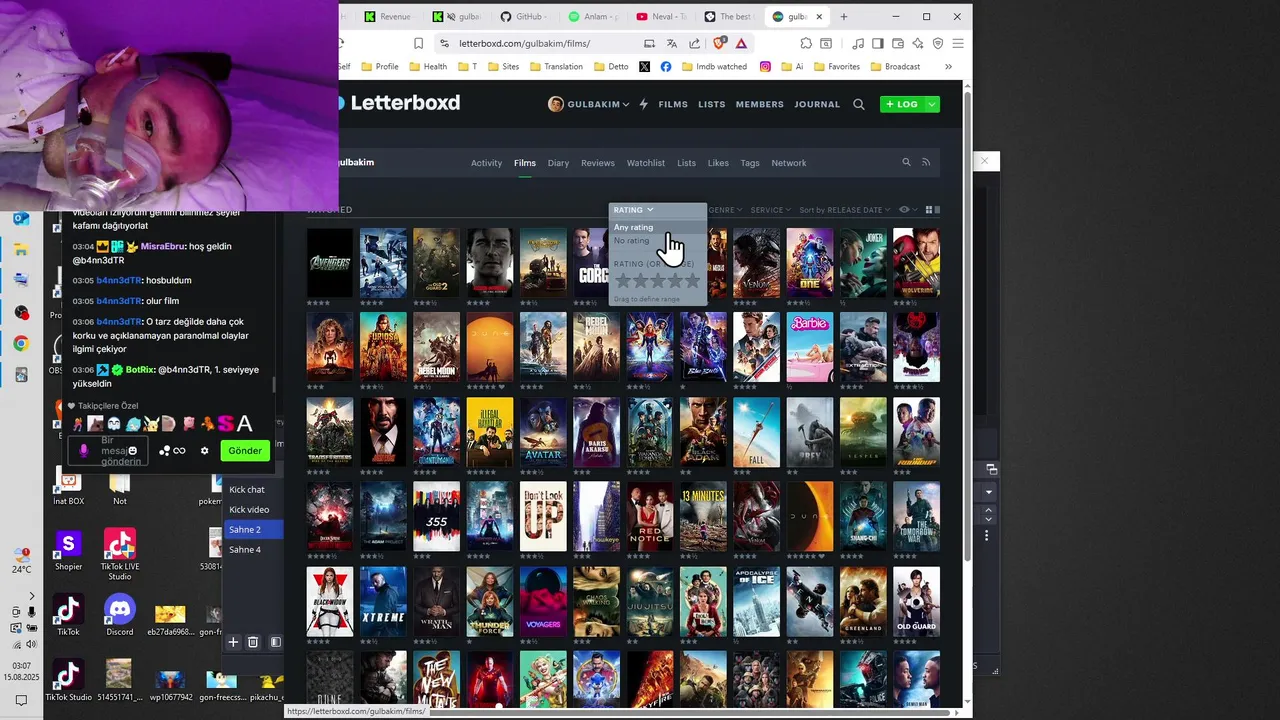
Task: Set rating using the star range slider
Action: click(x=657, y=282)
